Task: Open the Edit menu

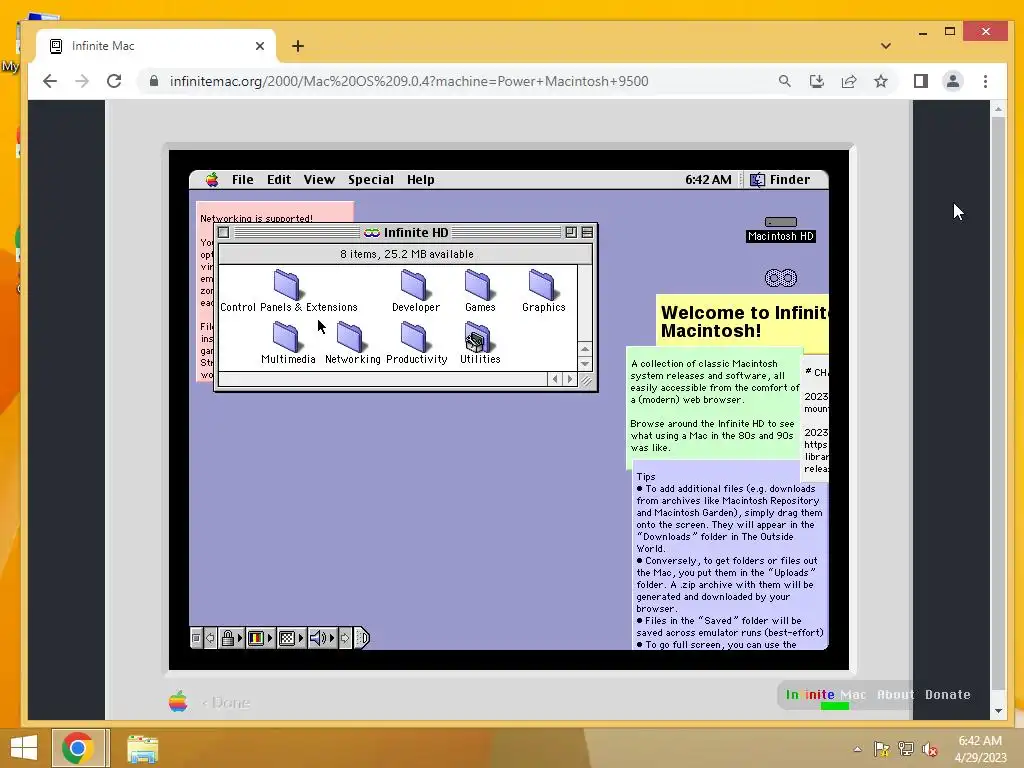Action: (279, 180)
